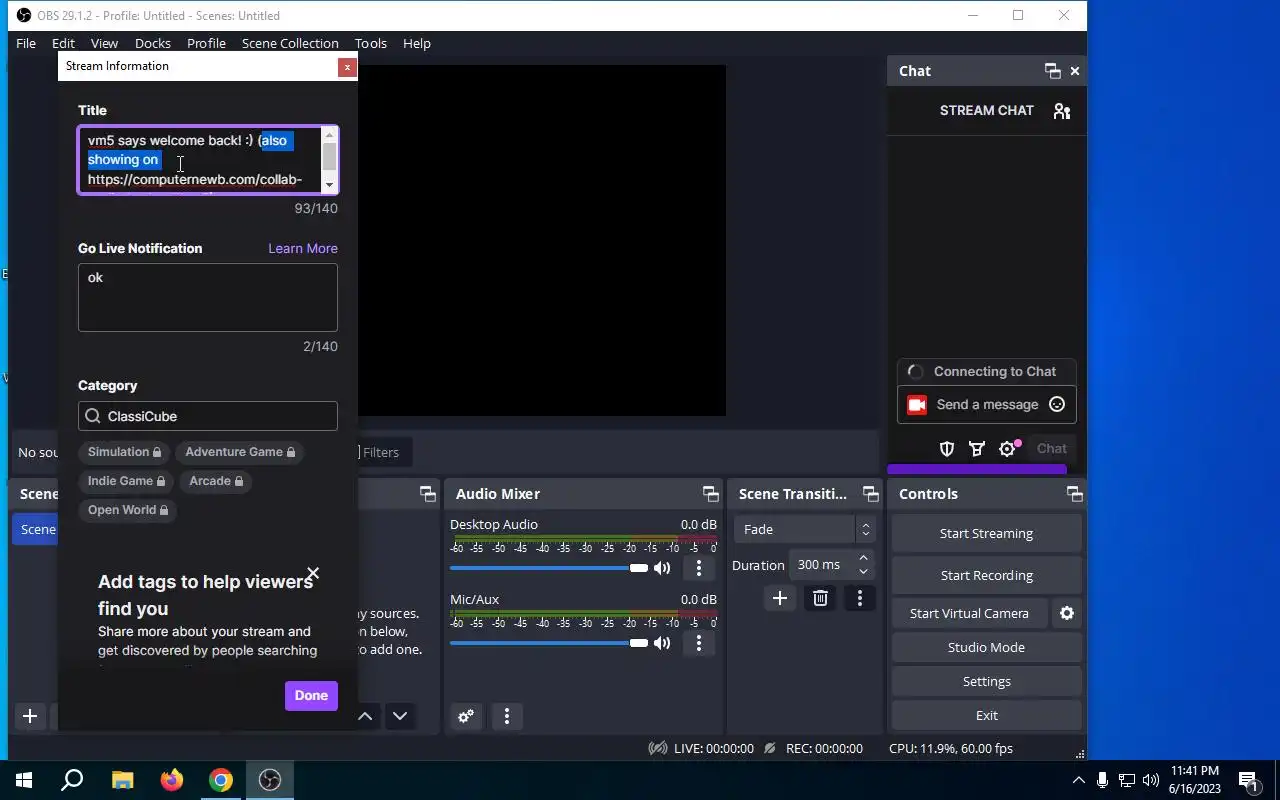This screenshot has width=1280, height=800.
Task: Mute the Desktop Audio speaker
Action: 662,568
